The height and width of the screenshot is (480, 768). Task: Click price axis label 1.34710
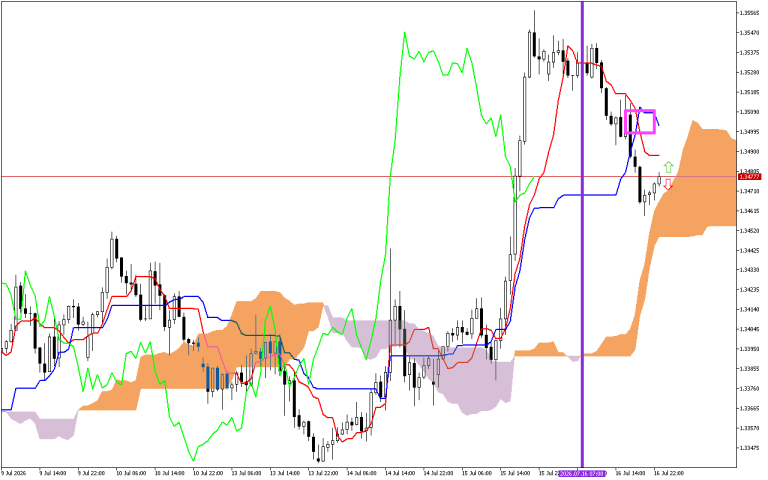(749, 191)
